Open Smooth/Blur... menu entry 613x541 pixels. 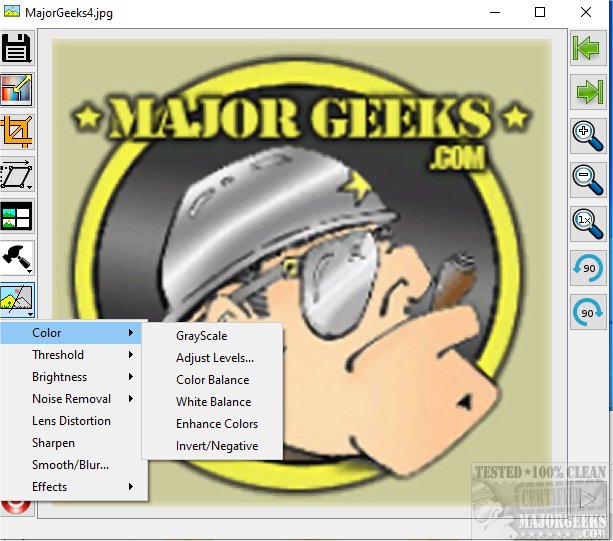click(x=73, y=465)
